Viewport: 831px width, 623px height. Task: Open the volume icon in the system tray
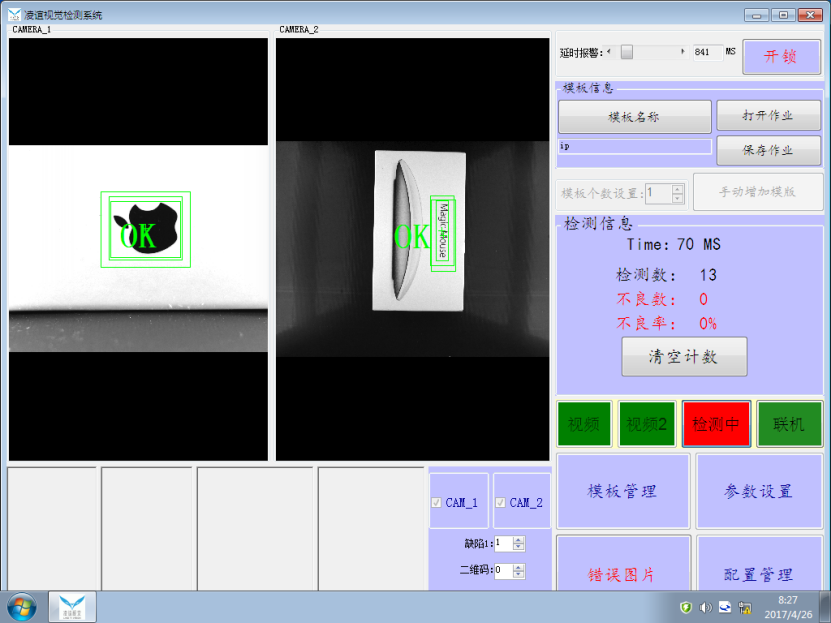coord(707,606)
